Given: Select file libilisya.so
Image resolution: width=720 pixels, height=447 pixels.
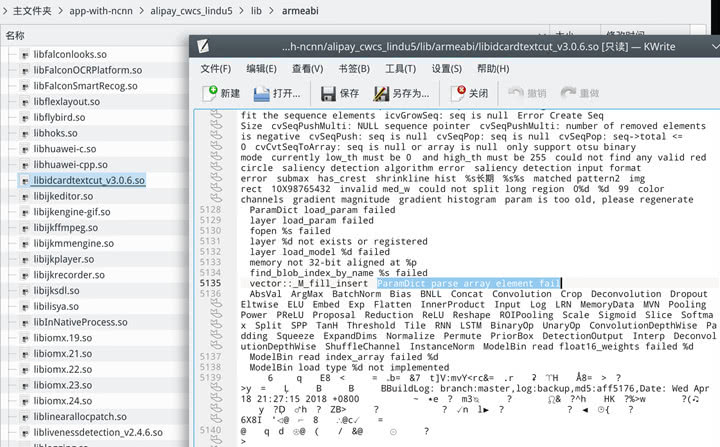Looking at the screenshot, I should pos(56,306).
